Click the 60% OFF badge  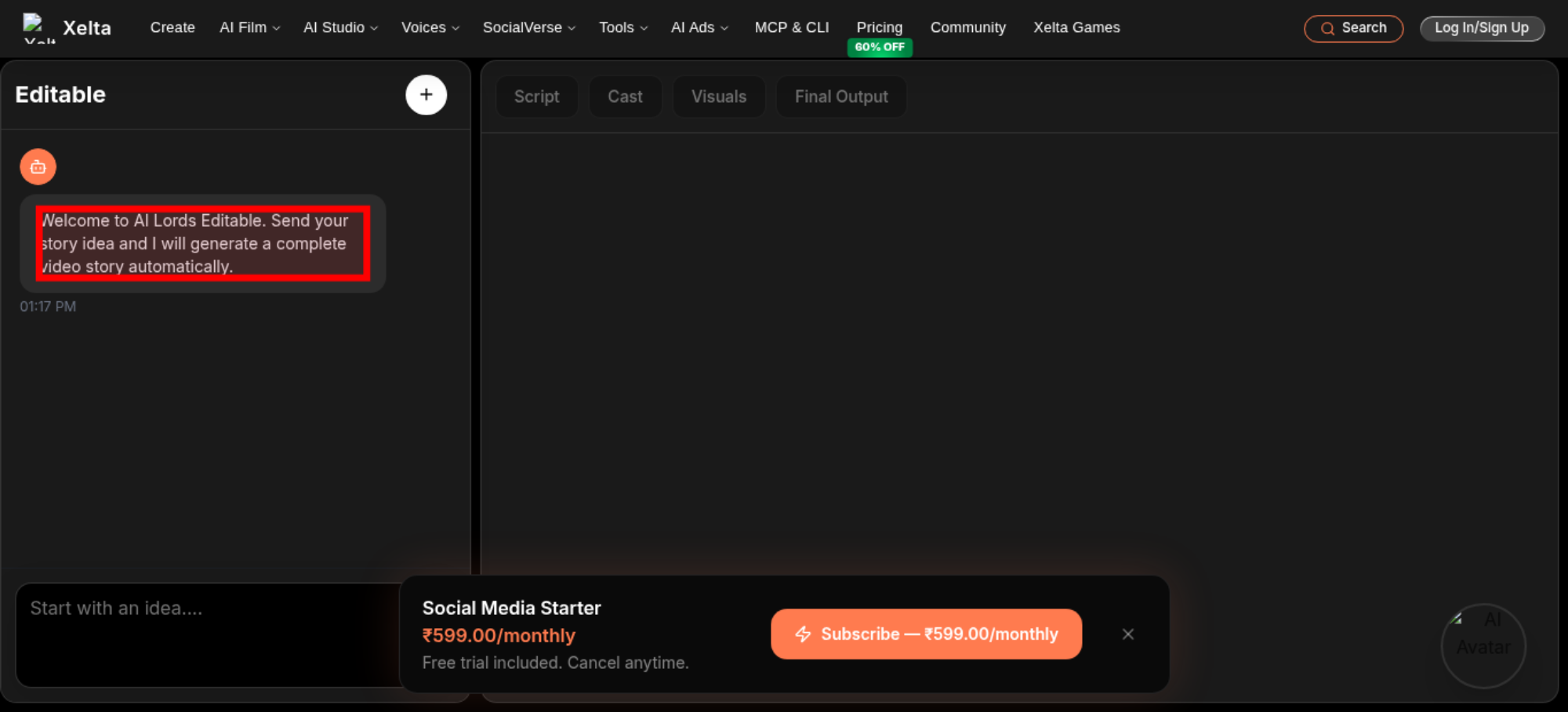tap(880, 47)
